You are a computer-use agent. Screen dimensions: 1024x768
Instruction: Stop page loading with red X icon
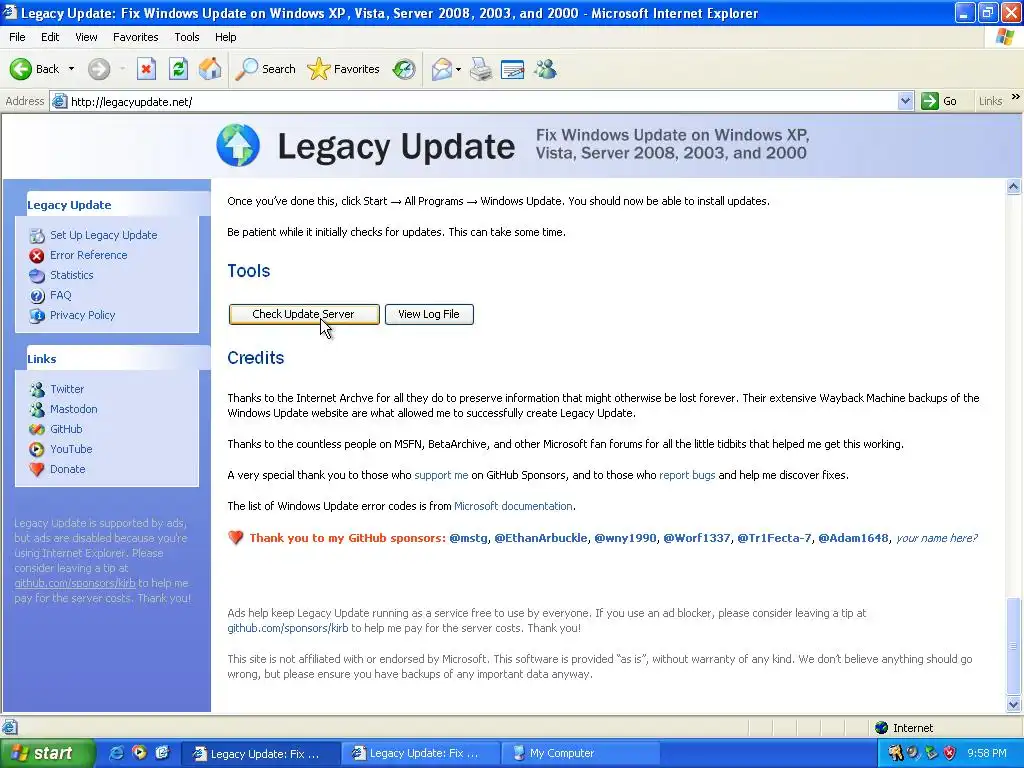(x=146, y=69)
